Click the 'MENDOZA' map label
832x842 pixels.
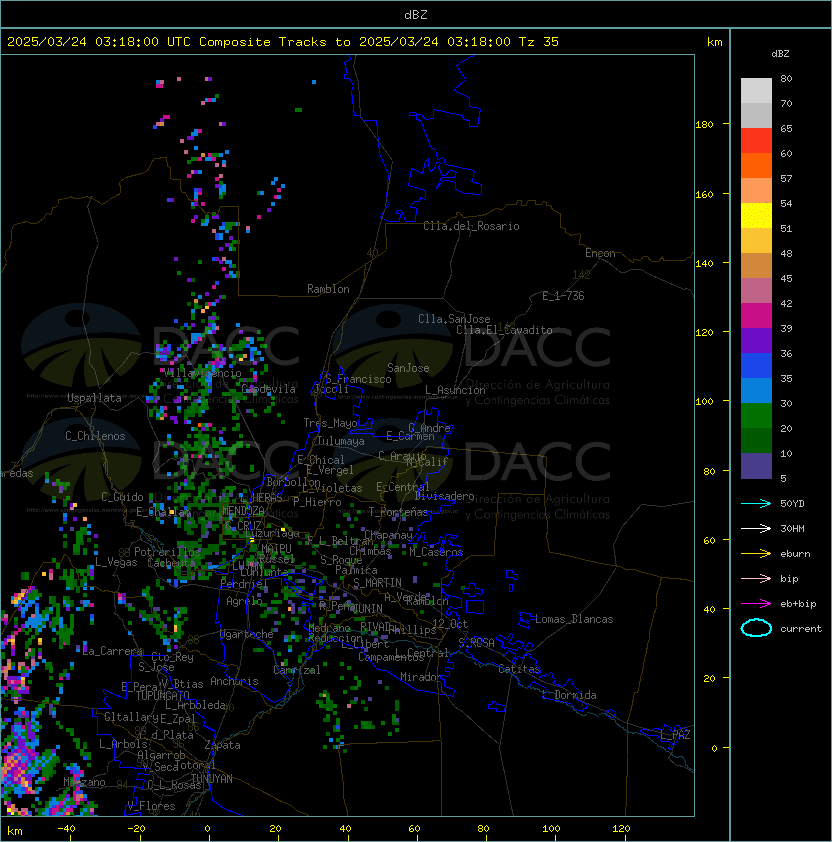(x=243, y=511)
